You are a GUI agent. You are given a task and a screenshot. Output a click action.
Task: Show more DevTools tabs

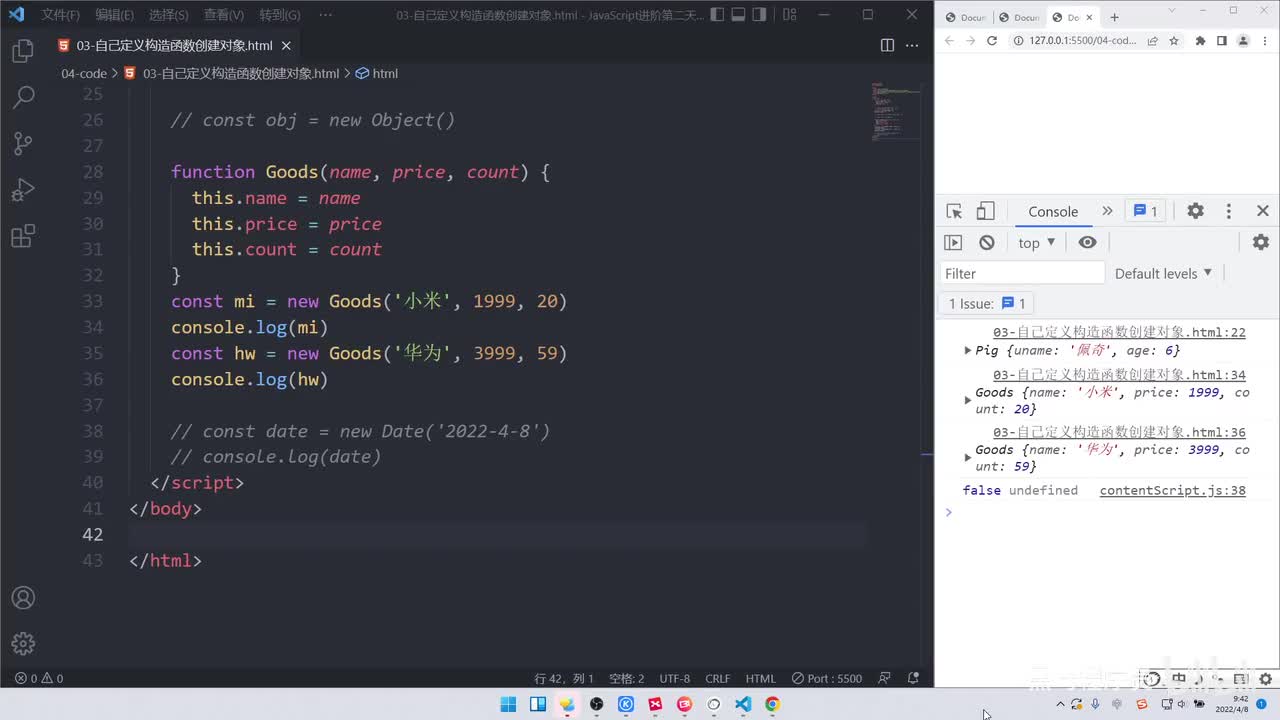point(1107,211)
